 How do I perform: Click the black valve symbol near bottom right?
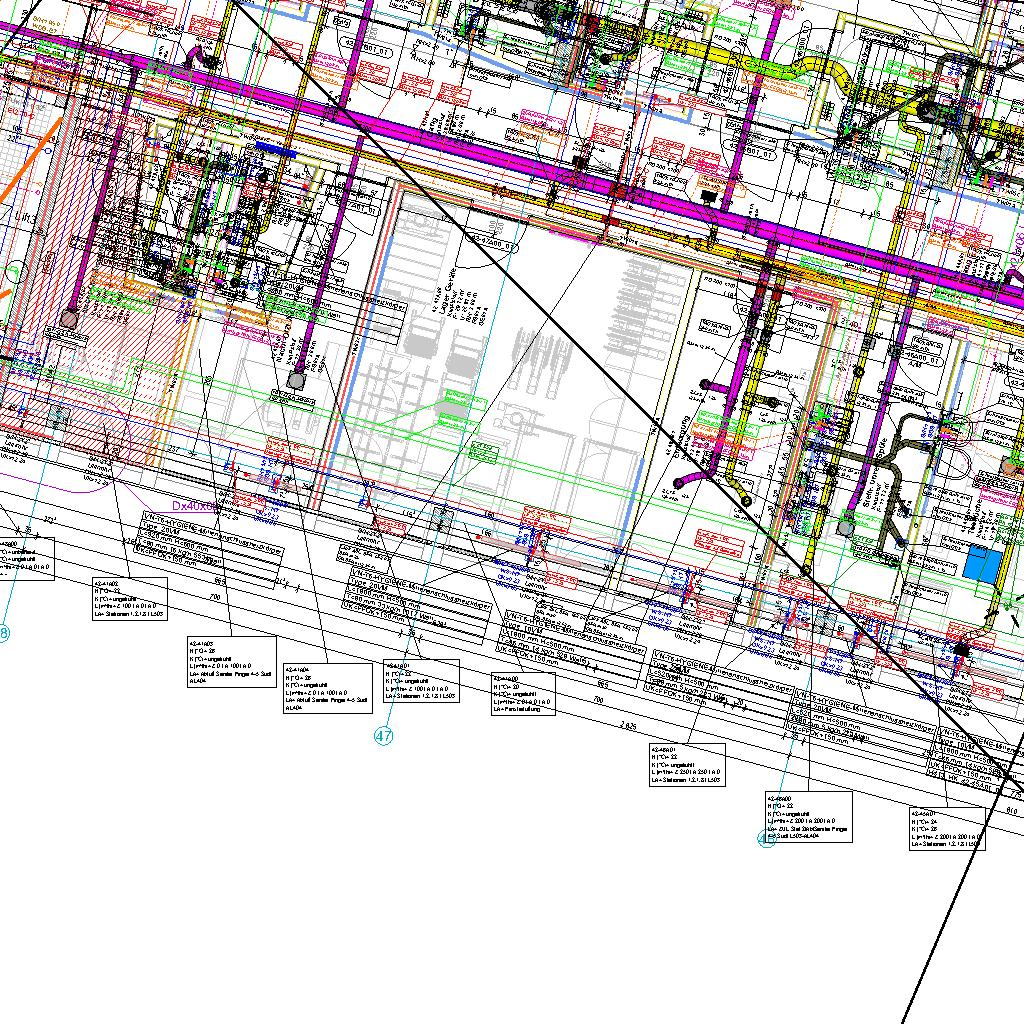coord(961,649)
